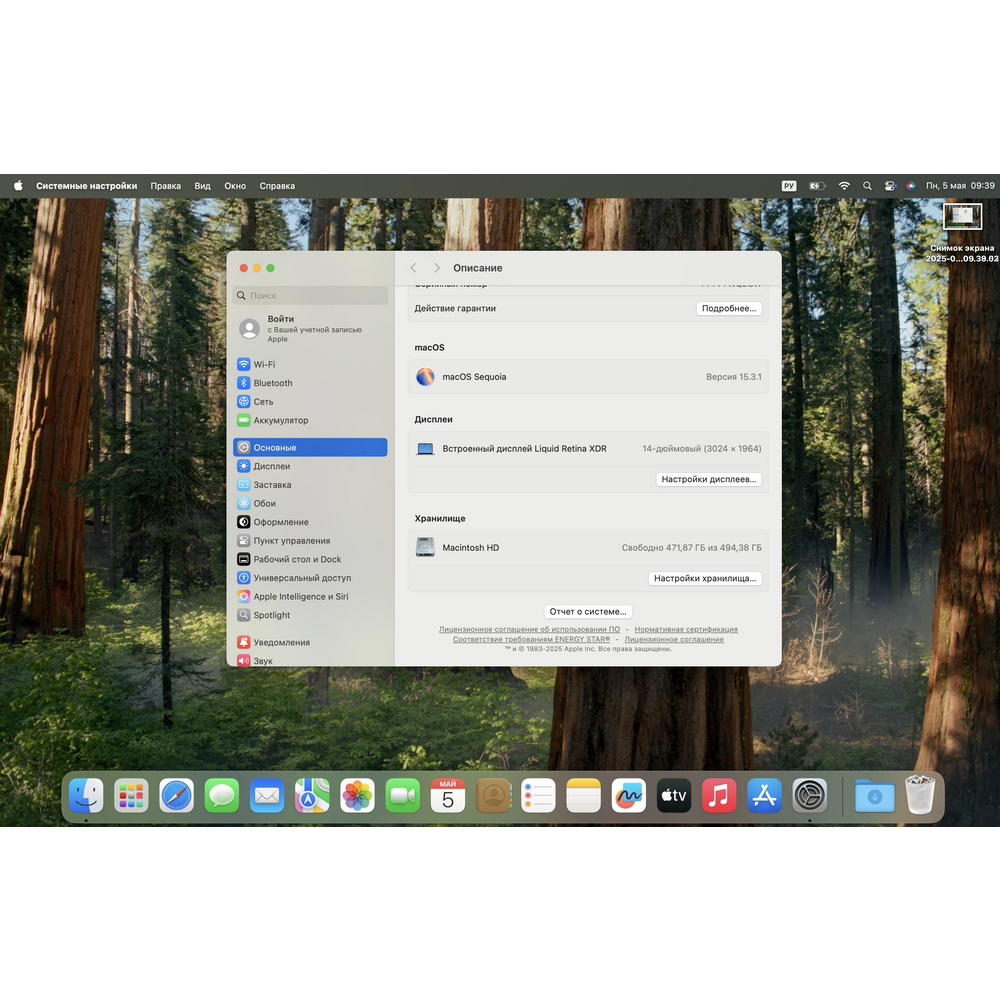Open Launchpad from the Dock
1000x1000 pixels.
131,795
